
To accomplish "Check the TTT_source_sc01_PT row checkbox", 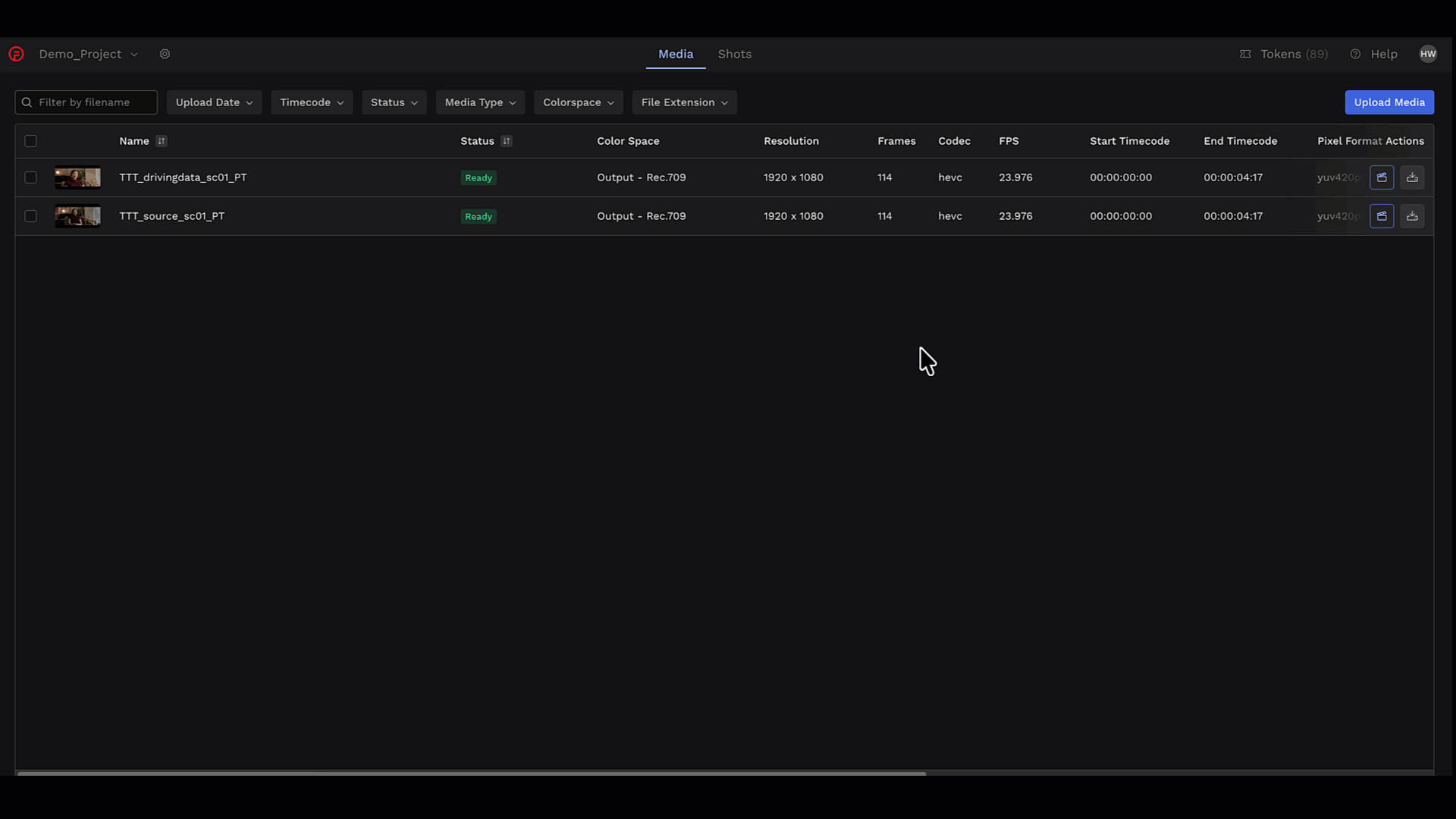I will tap(30, 216).
